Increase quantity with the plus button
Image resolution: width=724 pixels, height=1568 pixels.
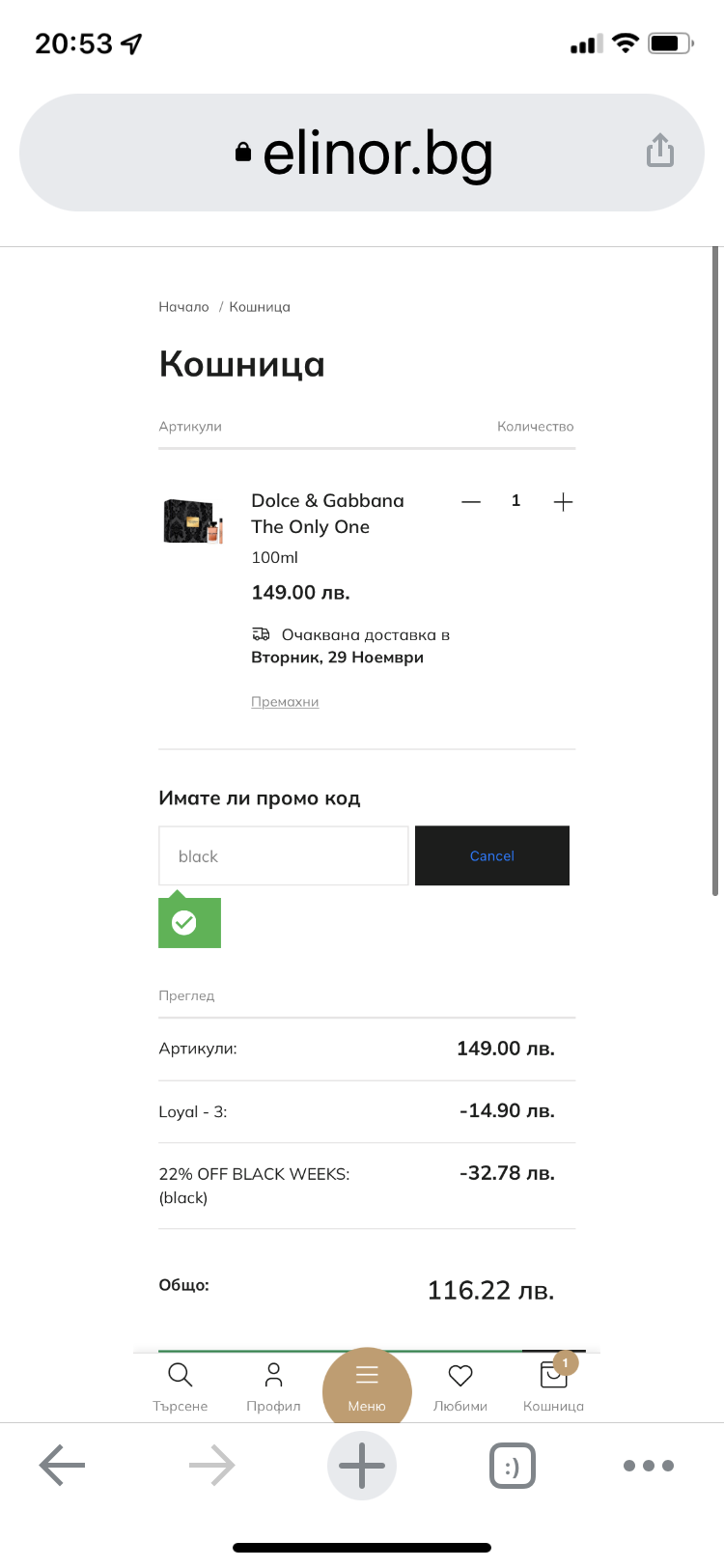point(563,501)
